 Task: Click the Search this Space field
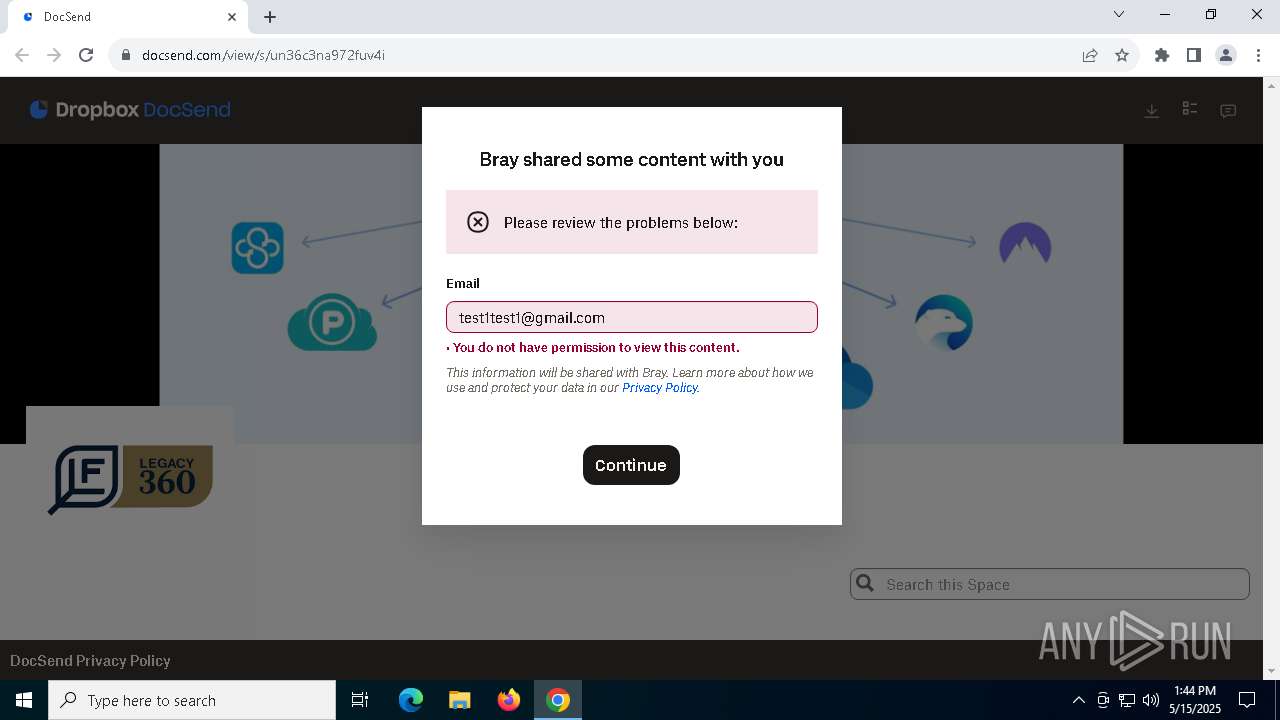[x=1050, y=584]
